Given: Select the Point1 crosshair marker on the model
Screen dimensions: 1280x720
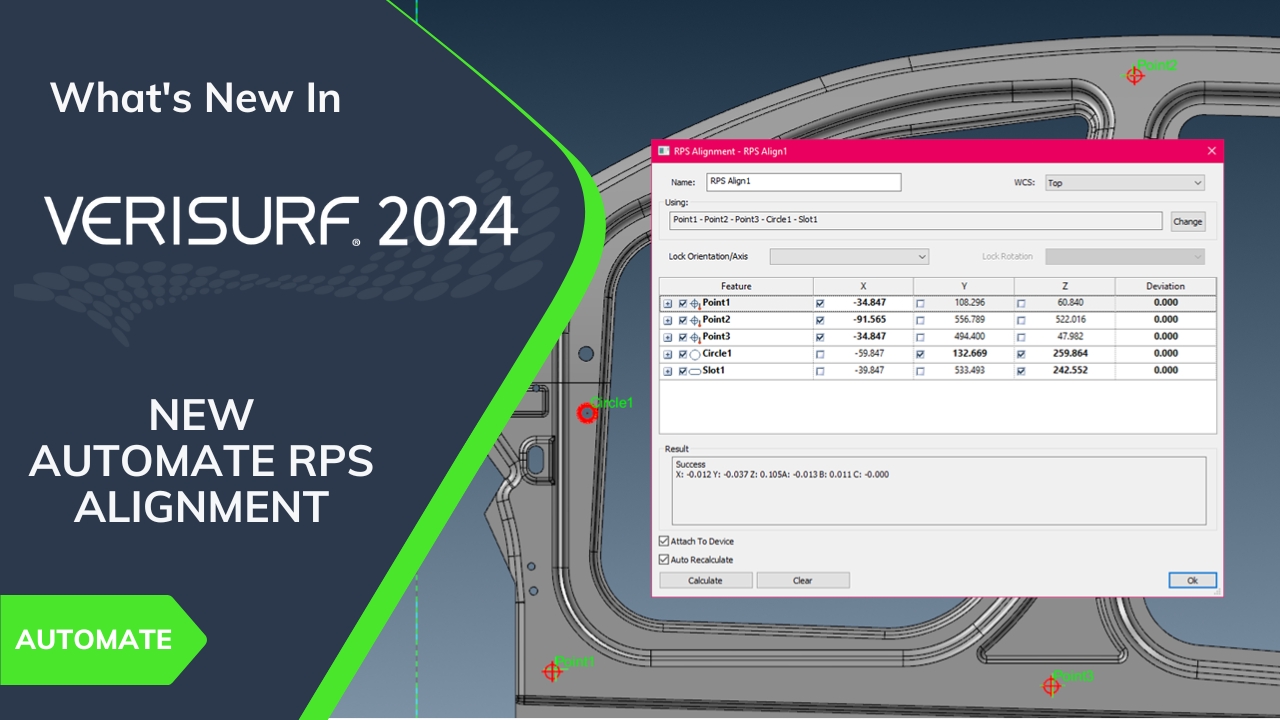Looking at the screenshot, I should tap(551, 671).
